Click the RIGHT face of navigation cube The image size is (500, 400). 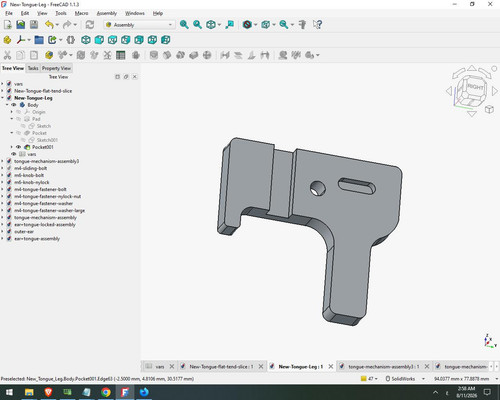point(475,87)
